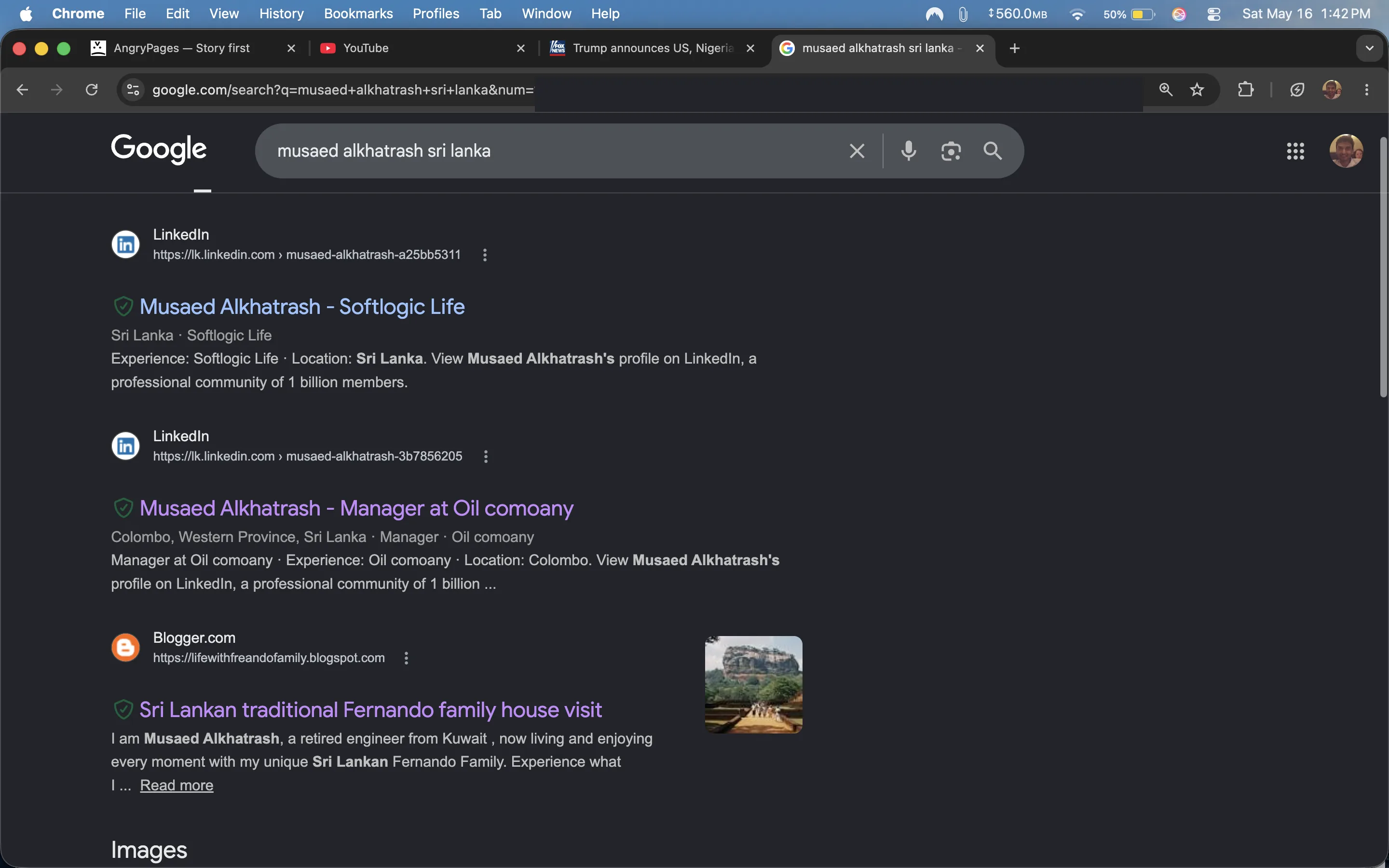1389x868 pixels.
Task: Open Google account profile picture
Action: click(1346, 151)
